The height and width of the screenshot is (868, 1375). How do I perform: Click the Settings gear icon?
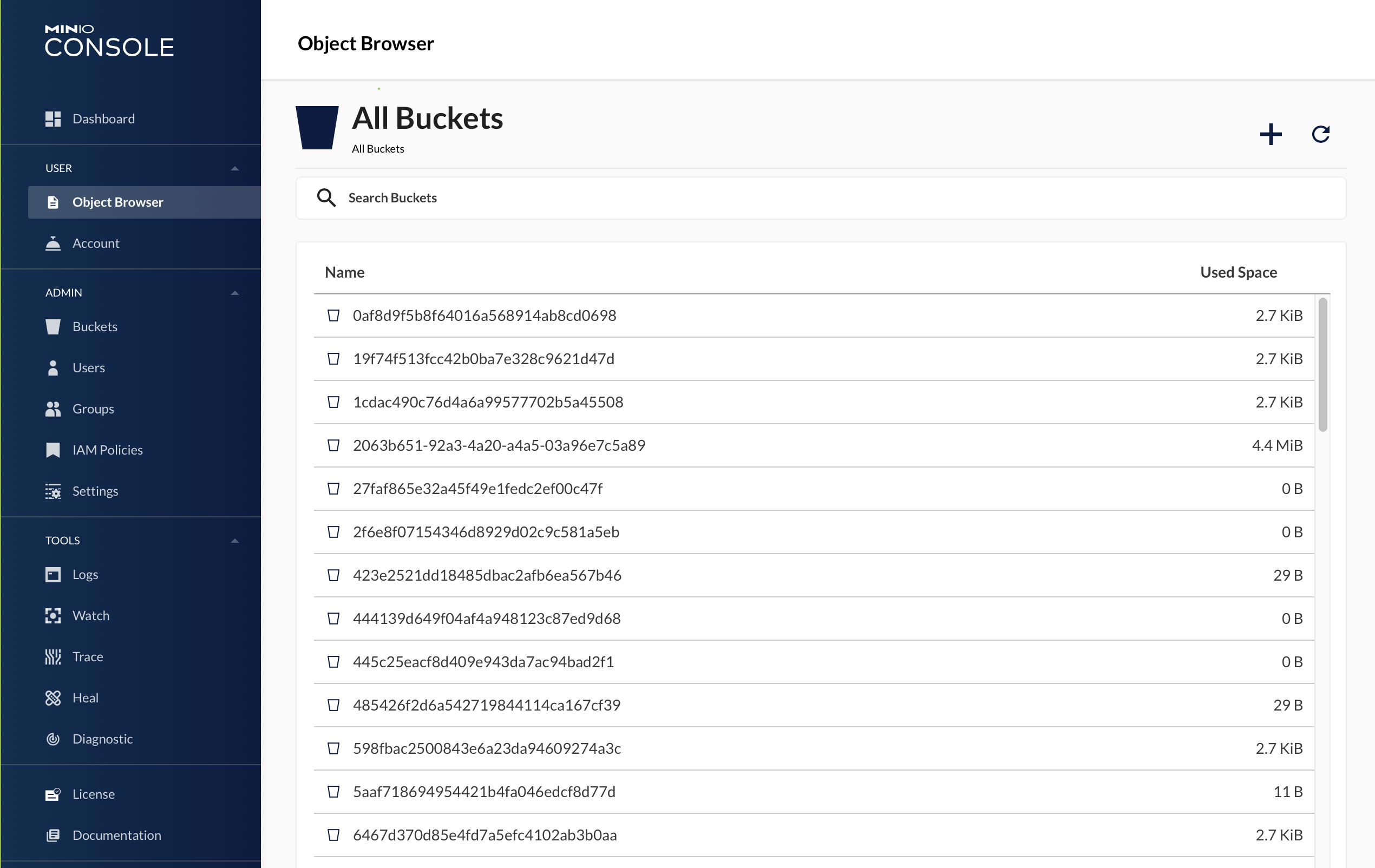point(53,491)
